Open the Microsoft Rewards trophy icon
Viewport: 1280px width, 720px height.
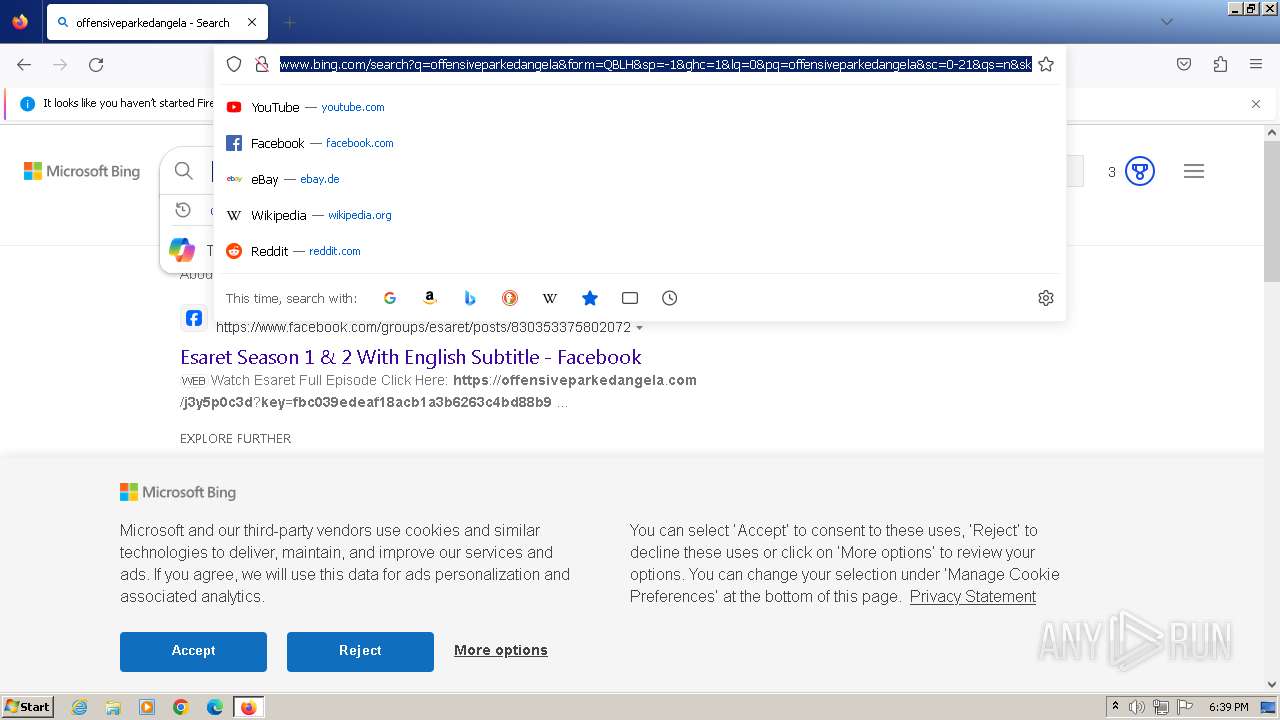coord(1140,171)
